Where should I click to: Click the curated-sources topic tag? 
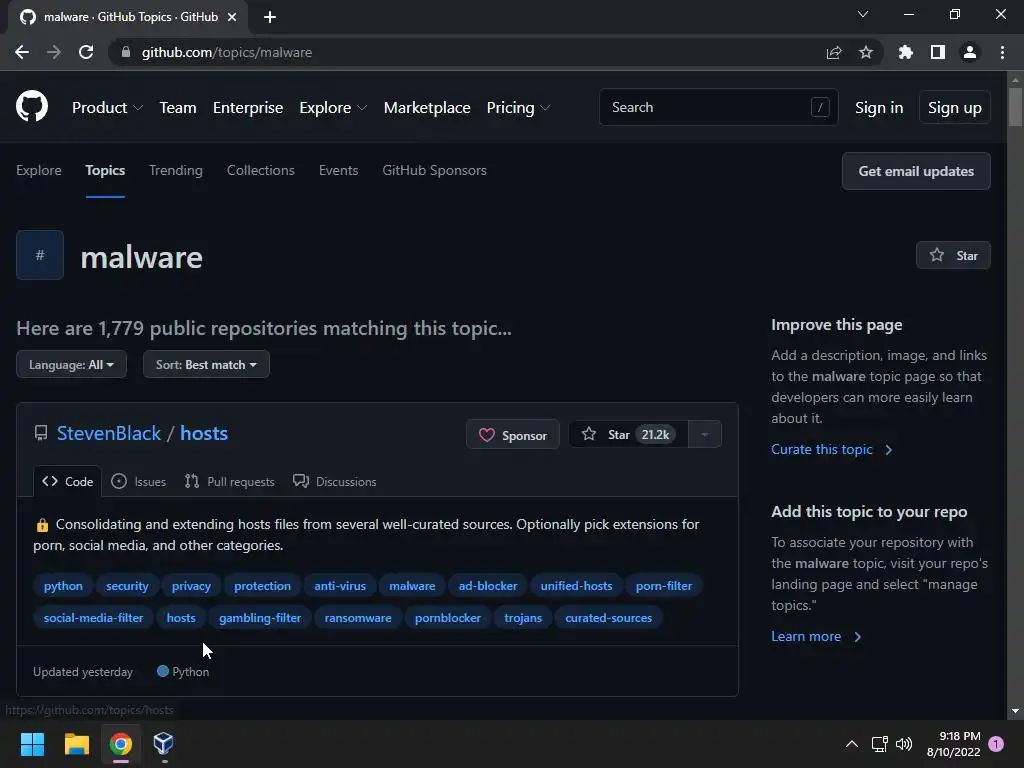(609, 618)
